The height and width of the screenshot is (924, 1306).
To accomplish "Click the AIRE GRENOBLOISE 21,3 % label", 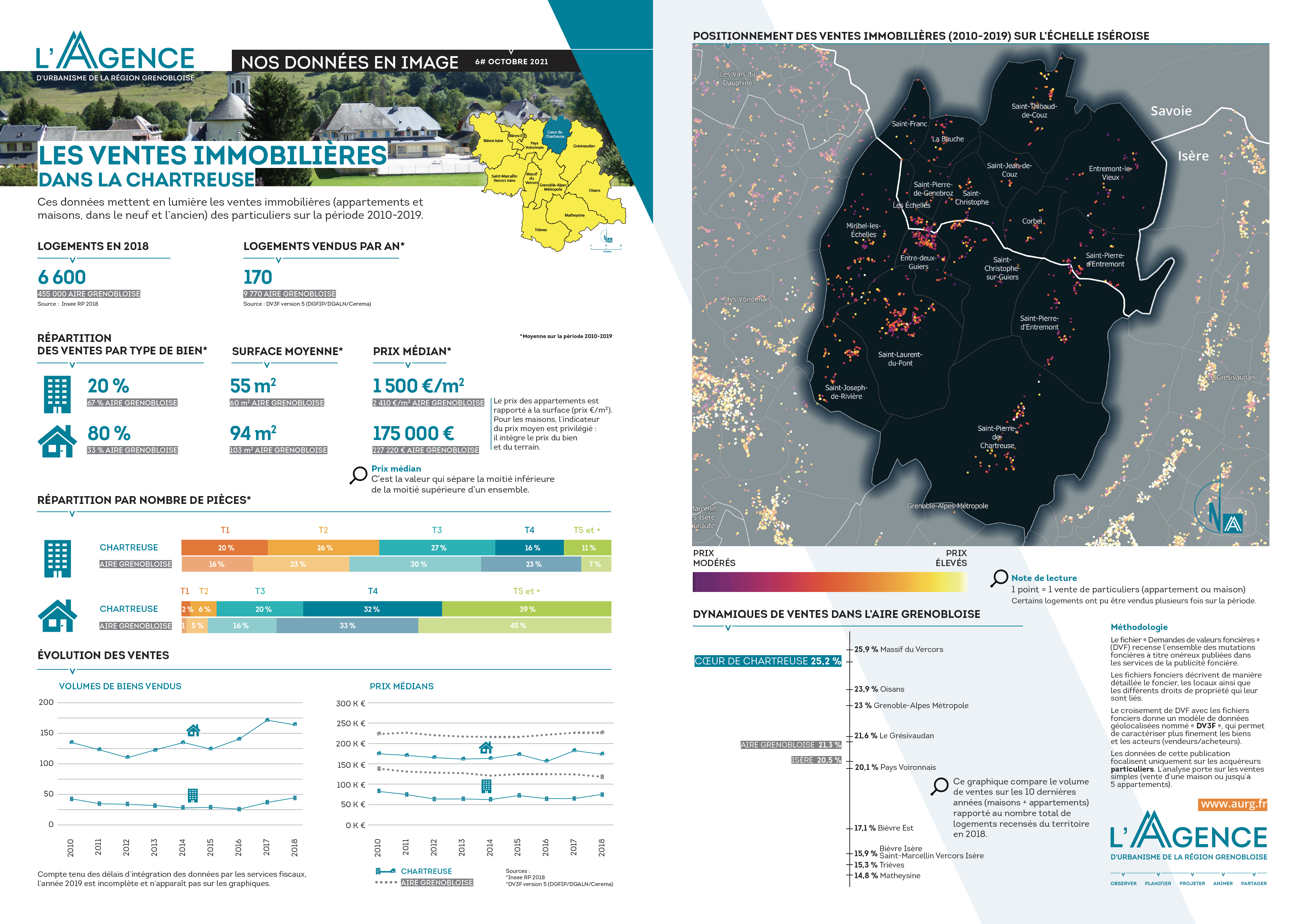I will click(x=791, y=745).
